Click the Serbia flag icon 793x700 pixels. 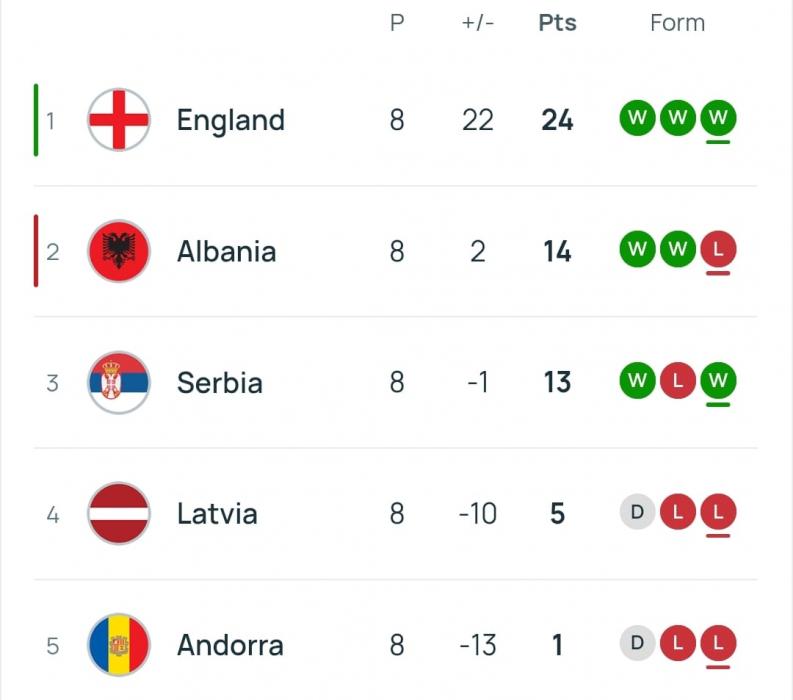[119, 382]
